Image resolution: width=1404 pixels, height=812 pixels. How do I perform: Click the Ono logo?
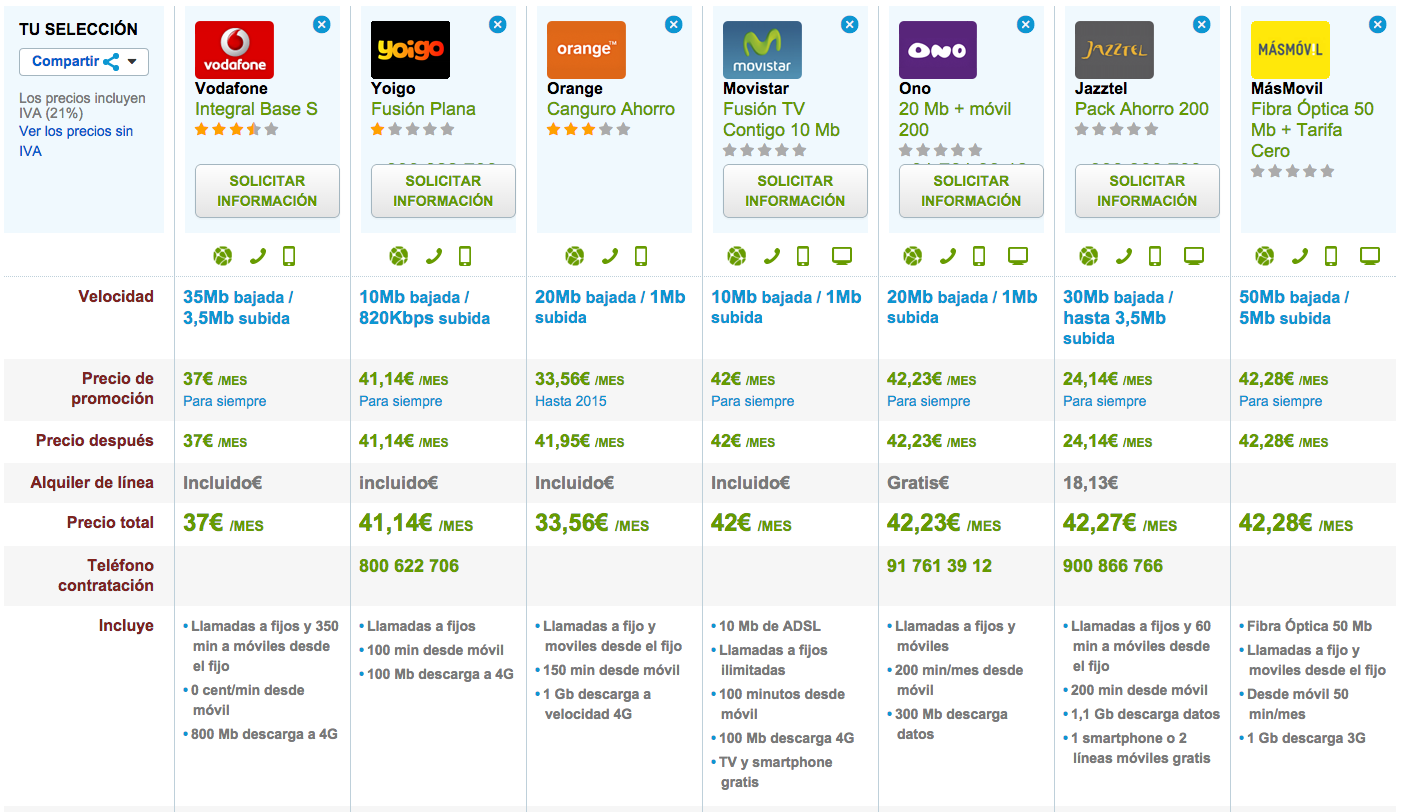pos(938,50)
